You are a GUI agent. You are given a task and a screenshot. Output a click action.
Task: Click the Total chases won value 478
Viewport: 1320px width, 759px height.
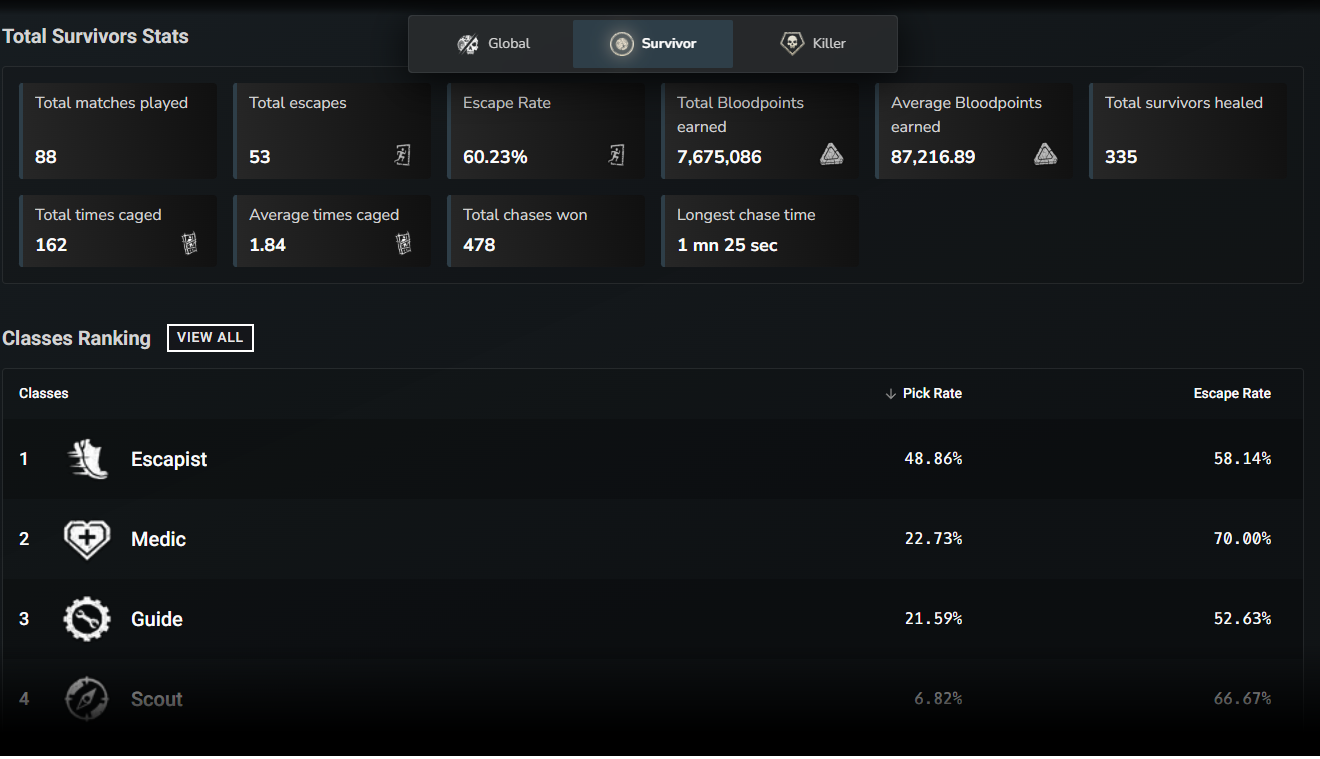coord(479,245)
